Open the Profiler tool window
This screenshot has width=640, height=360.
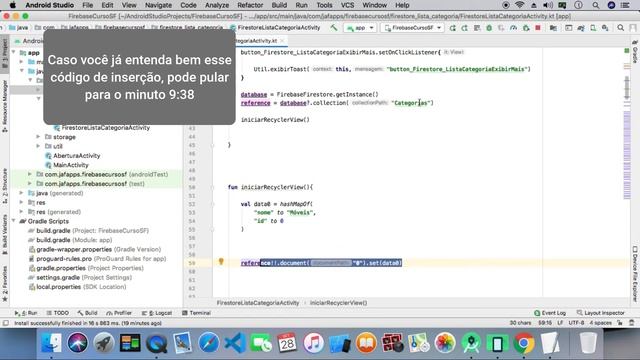(x=119, y=313)
